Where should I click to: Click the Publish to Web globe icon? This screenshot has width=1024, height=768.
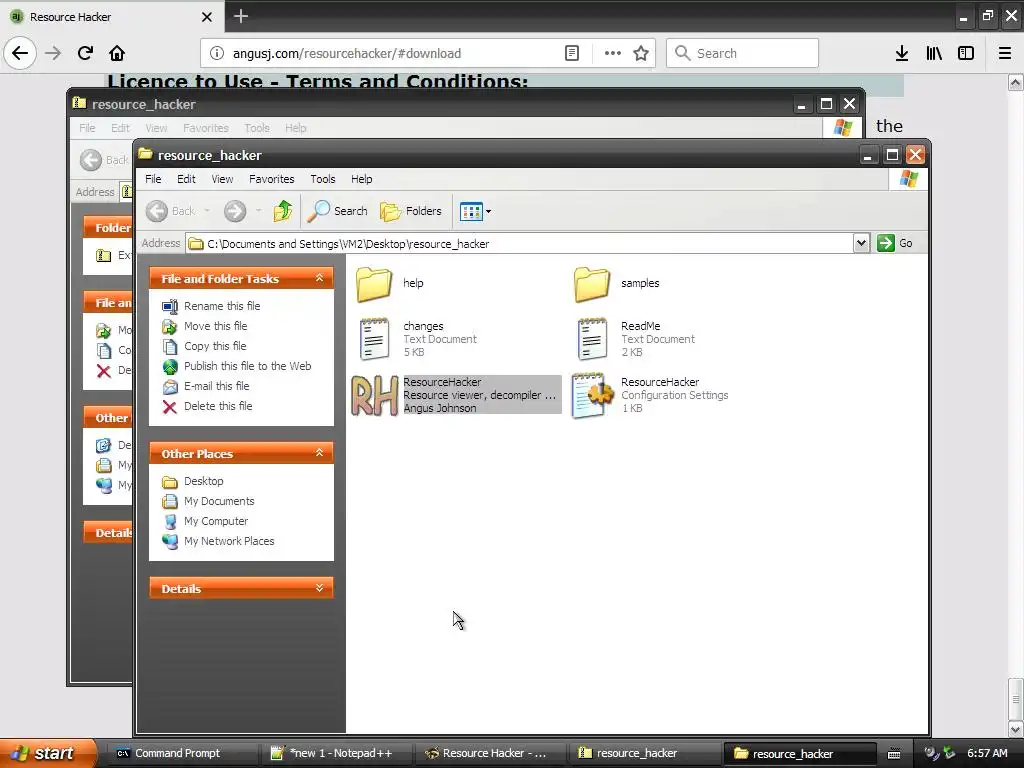pos(170,366)
